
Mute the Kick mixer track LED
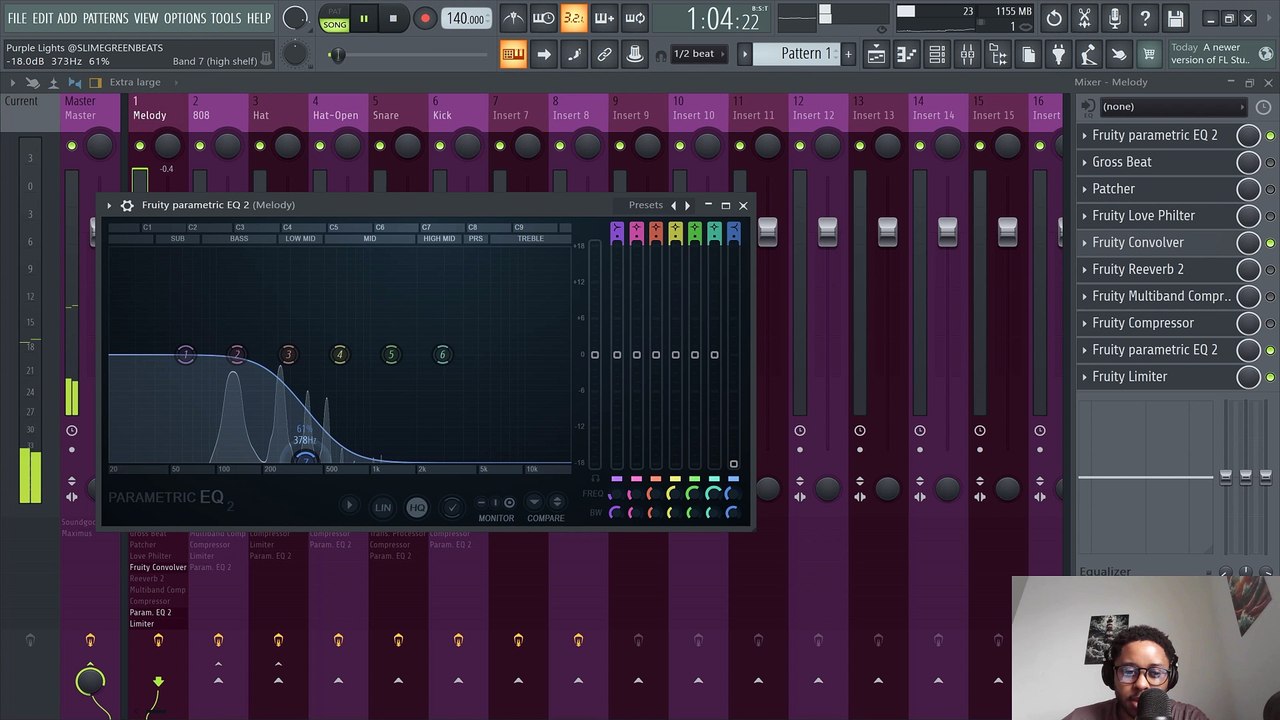(440, 147)
